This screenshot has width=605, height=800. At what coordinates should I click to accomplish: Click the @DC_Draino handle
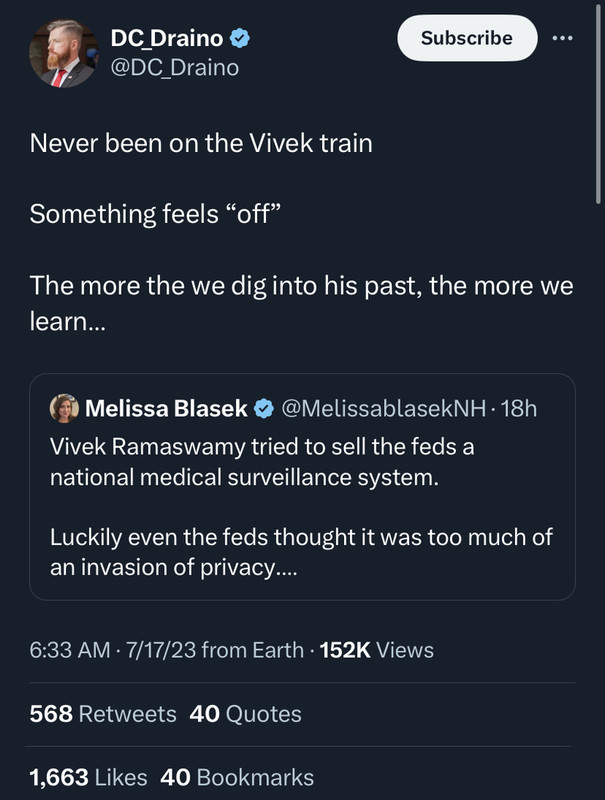coord(173,67)
